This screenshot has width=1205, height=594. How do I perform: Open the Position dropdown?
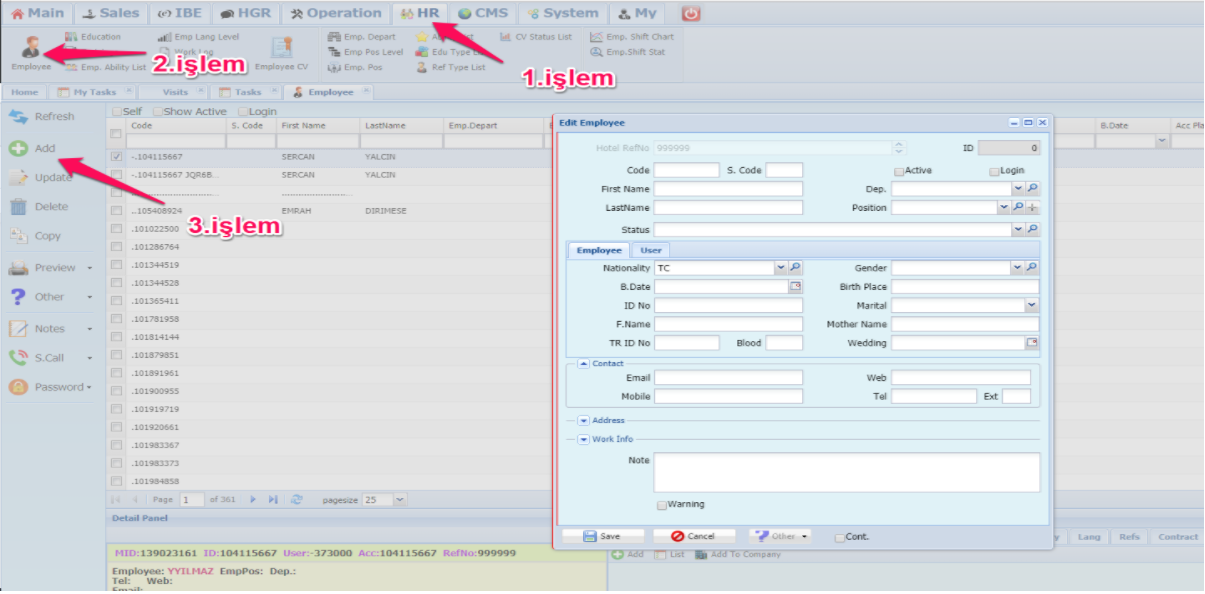coord(1004,208)
